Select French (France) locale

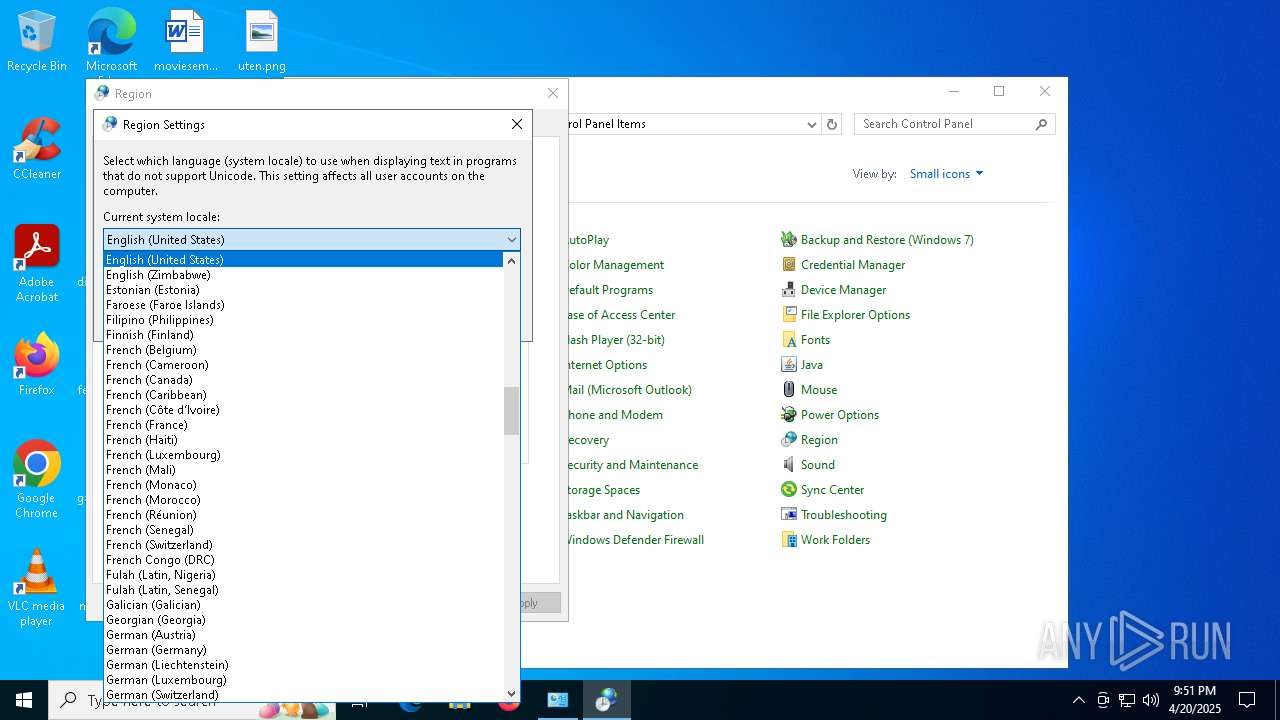tap(303, 425)
